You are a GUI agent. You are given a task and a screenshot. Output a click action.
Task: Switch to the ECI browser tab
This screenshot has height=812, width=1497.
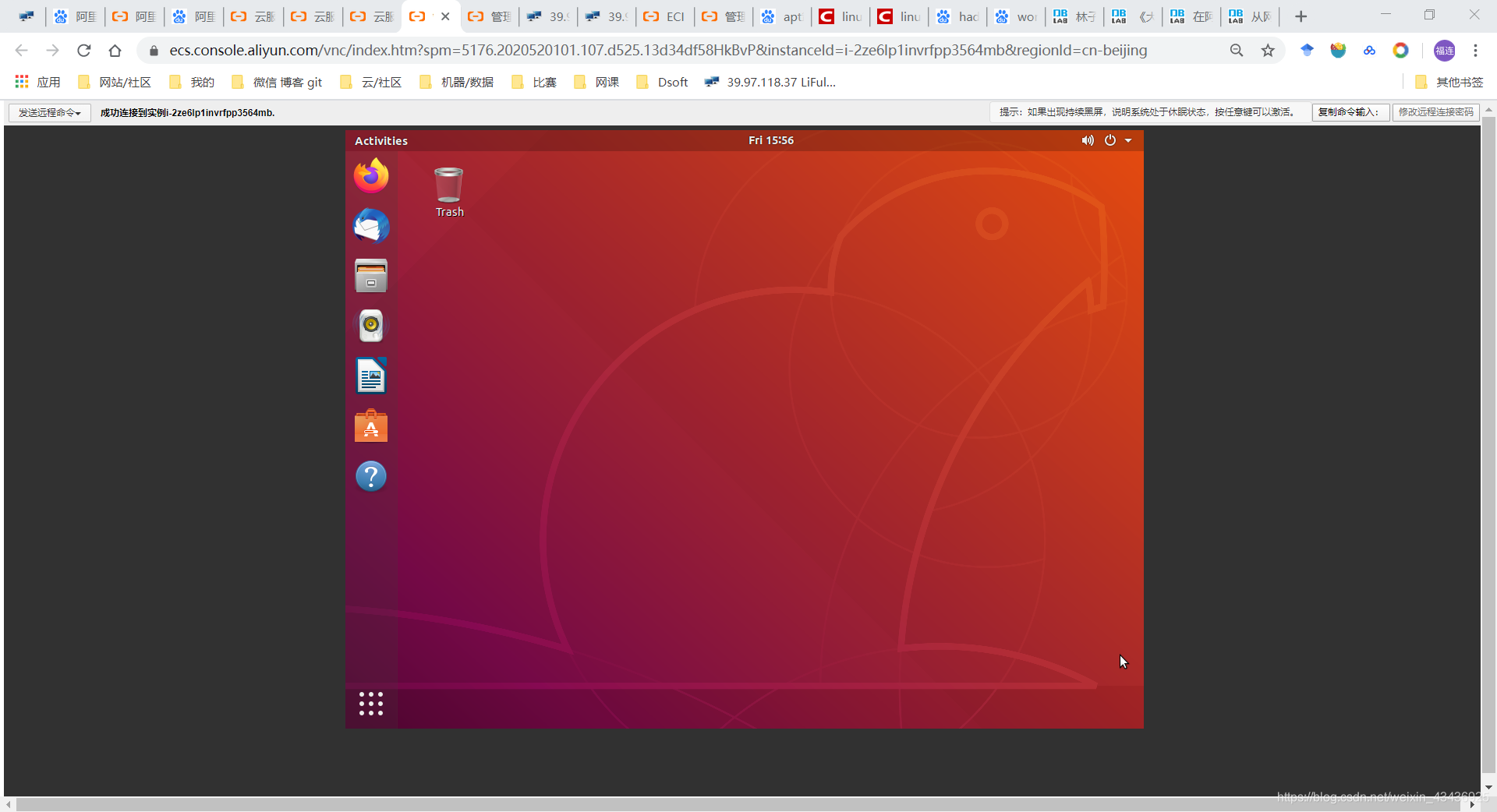pos(664,16)
